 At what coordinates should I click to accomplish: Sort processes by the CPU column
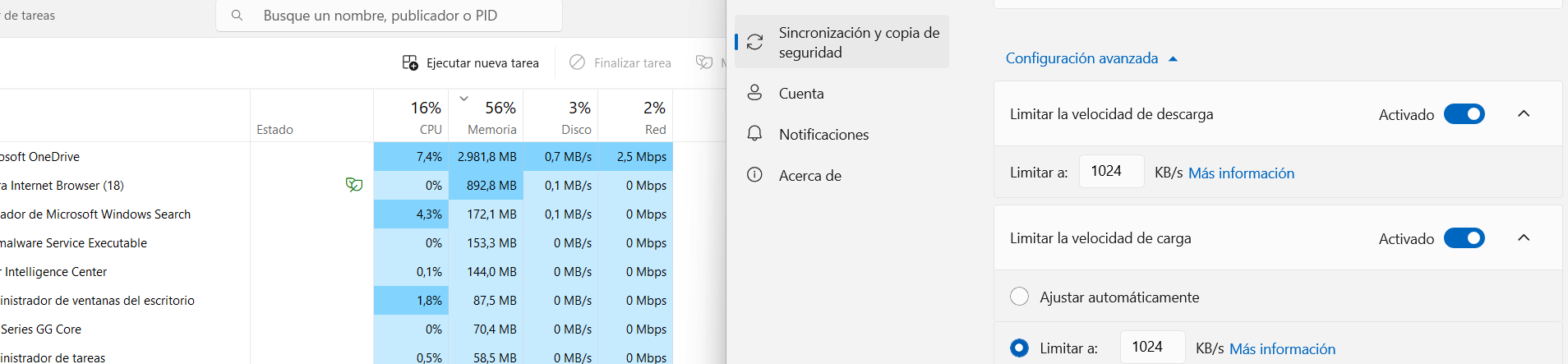tap(411, 116)
